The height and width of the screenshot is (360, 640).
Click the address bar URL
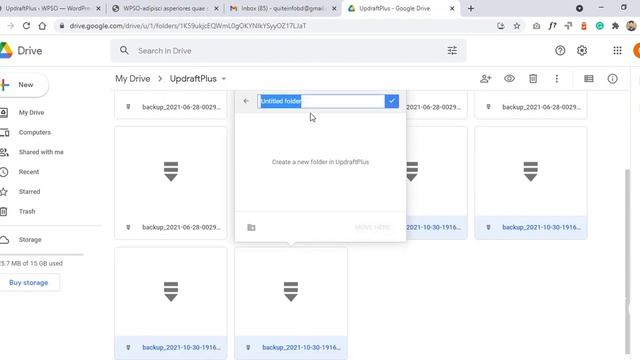(188, 26)
